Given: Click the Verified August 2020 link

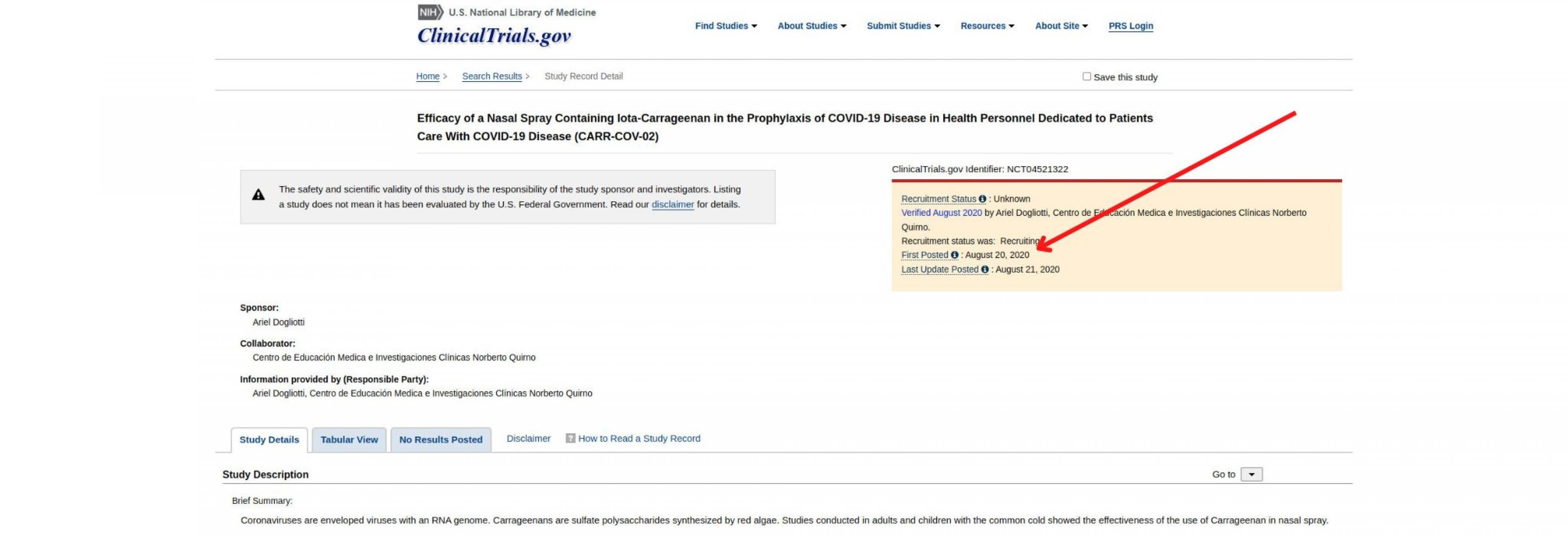Looking at the screenshot, I should [x=941, y=213].
